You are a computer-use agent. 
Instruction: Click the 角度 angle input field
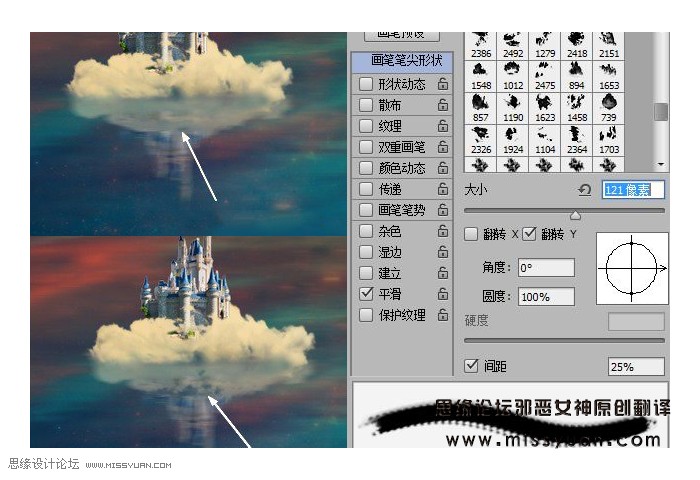pyautogui.click(x=546, y=268)
